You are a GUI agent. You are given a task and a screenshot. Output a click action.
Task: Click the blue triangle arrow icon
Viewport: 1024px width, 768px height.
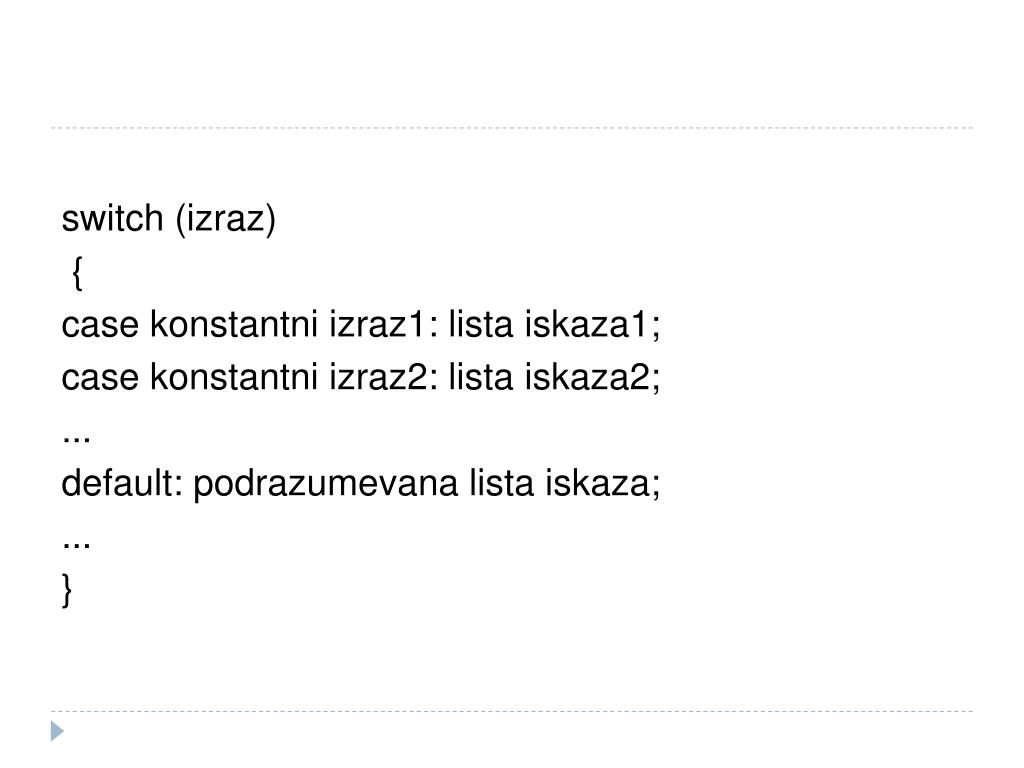57,731
